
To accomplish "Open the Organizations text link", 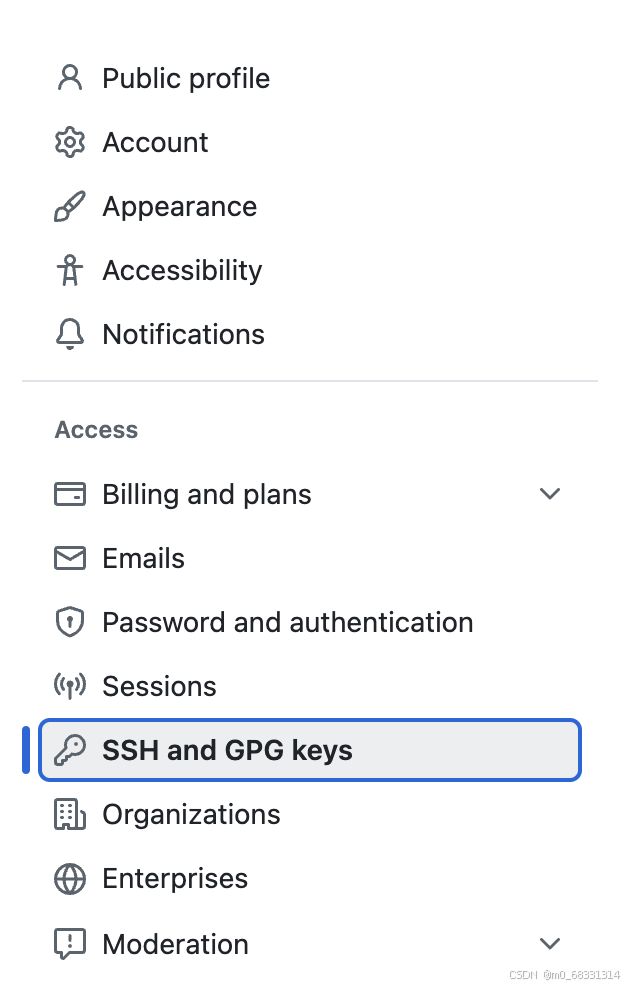I will pyautogui.click(x=191, y=814).
